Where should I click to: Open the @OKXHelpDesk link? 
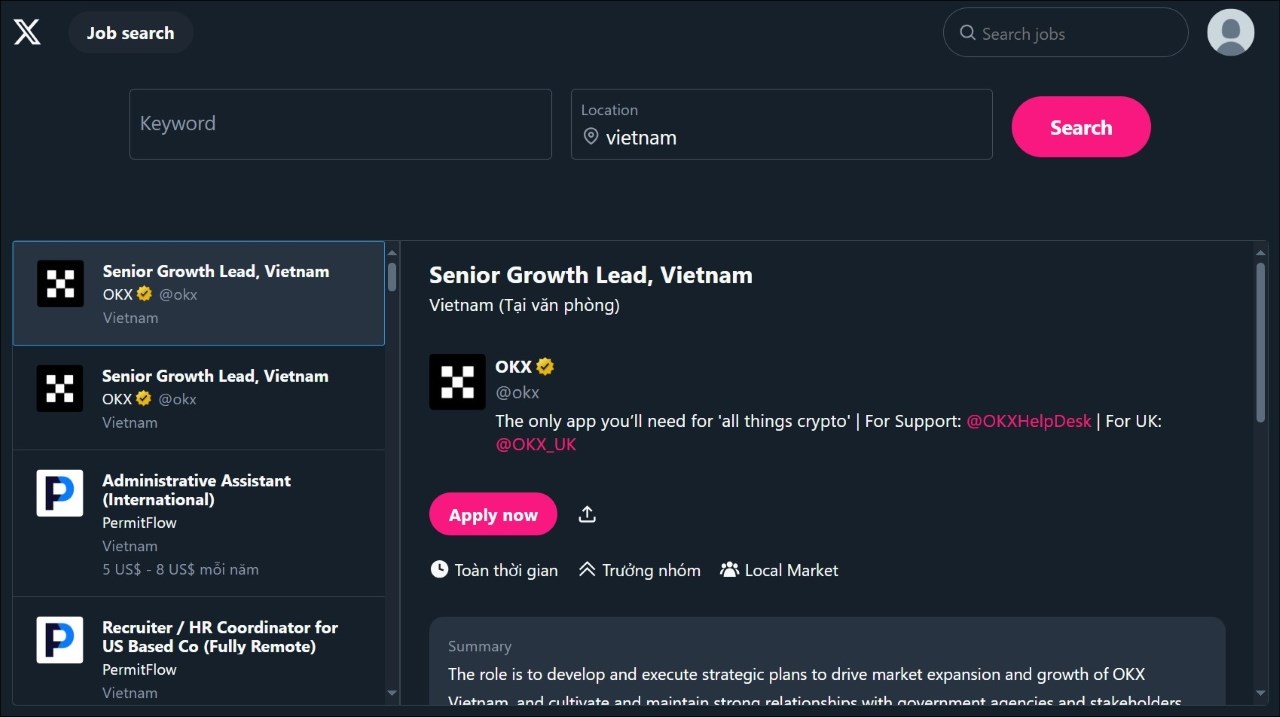pos(1029,421)
